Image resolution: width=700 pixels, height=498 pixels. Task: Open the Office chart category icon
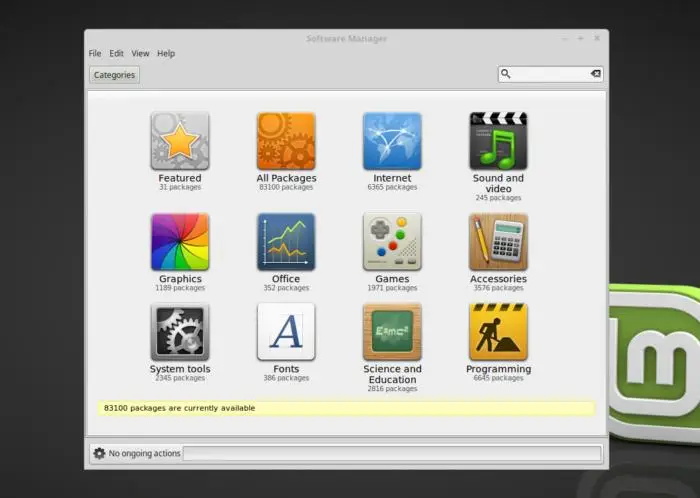[286, 242]
